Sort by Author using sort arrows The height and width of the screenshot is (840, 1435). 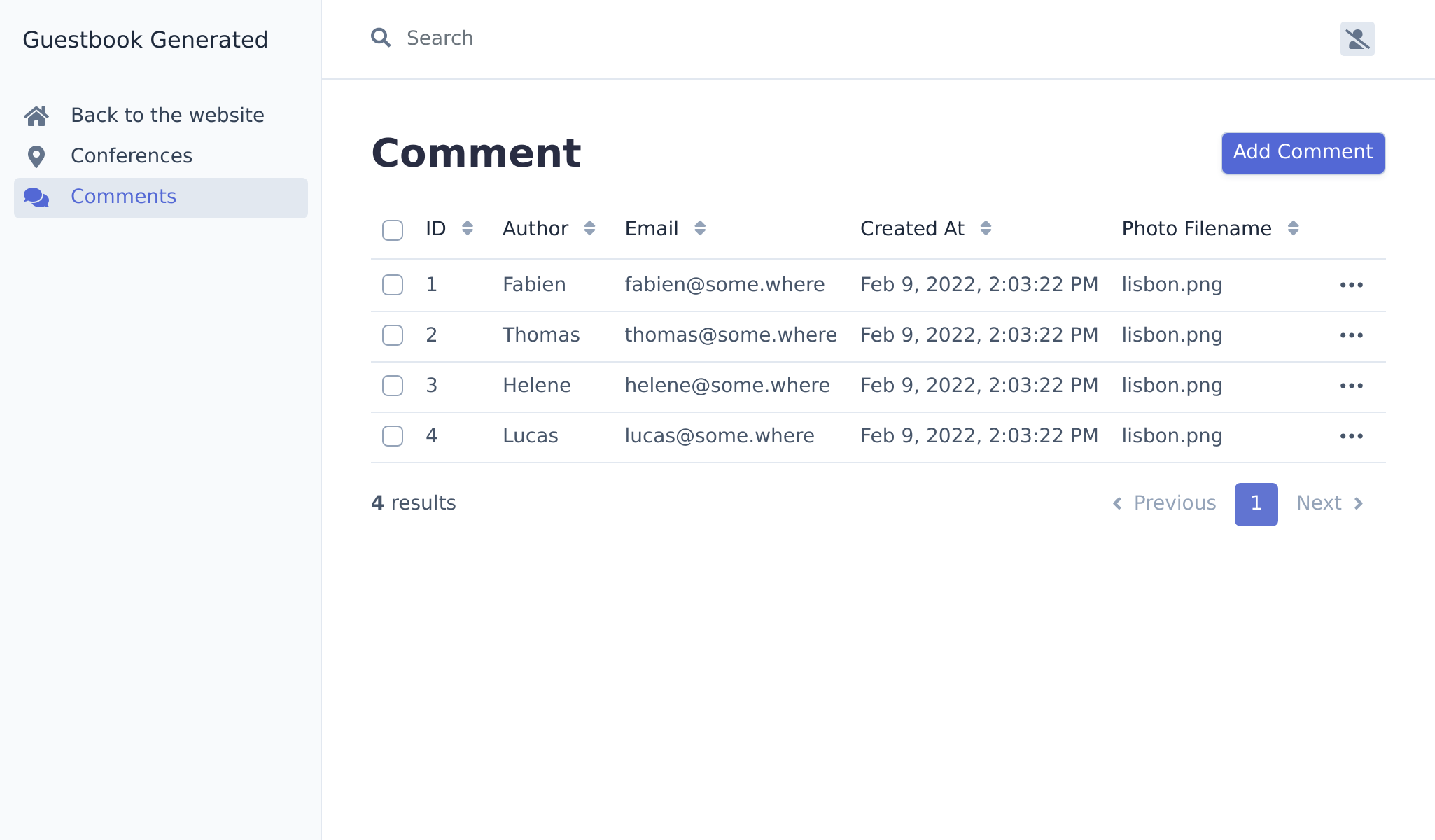(589, 228)
